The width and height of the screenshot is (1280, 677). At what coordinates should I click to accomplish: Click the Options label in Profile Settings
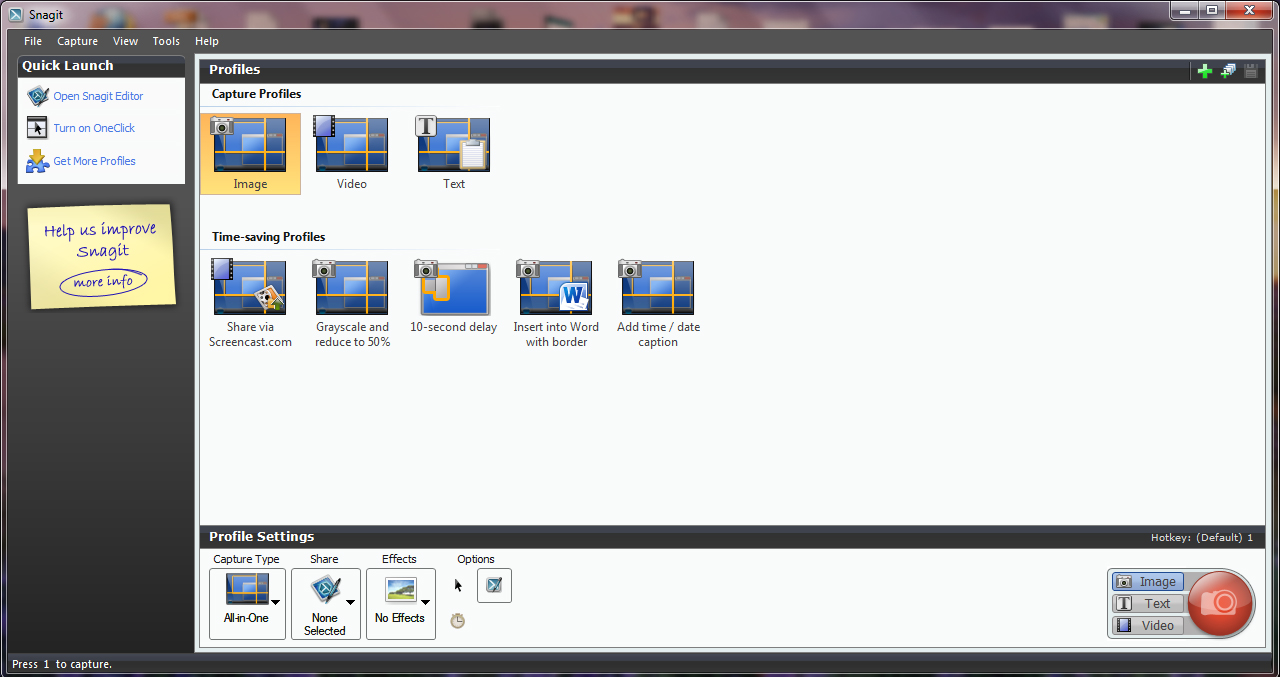[x=476, y=559]
